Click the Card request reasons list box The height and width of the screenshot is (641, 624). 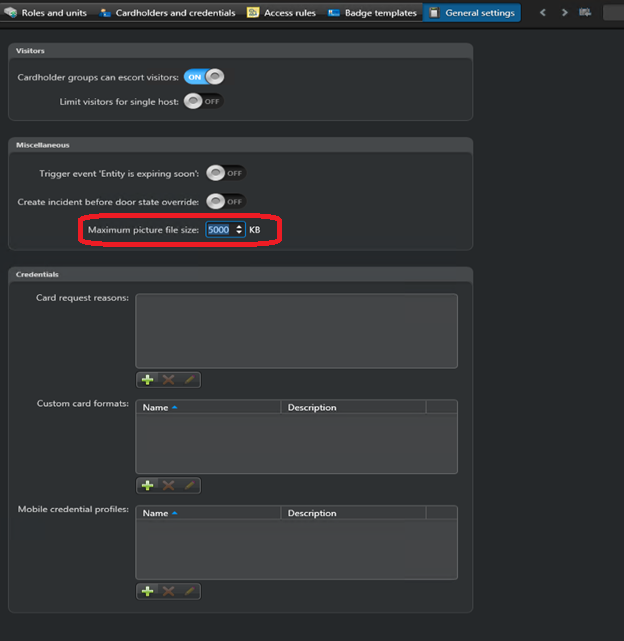pyautogui.click(x=296, y=331)
